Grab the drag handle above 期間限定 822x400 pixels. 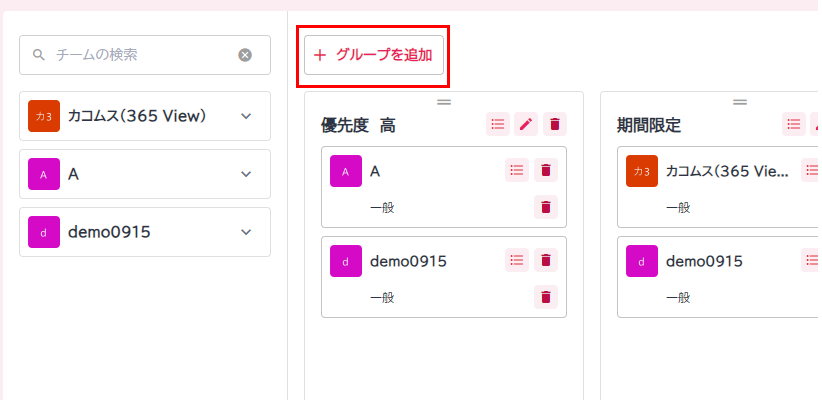740,102
